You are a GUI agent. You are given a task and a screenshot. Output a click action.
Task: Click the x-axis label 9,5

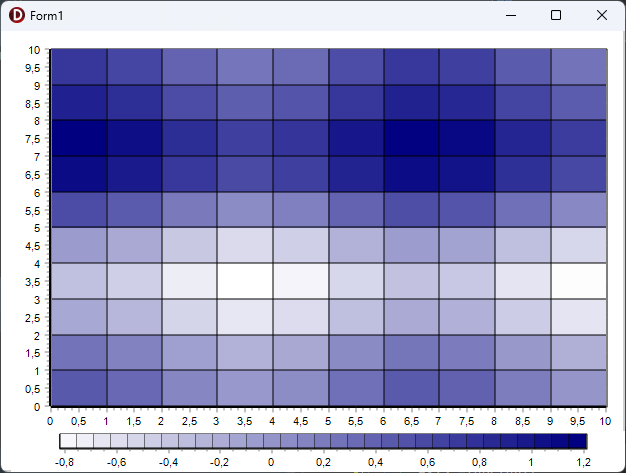coord(578,421)
